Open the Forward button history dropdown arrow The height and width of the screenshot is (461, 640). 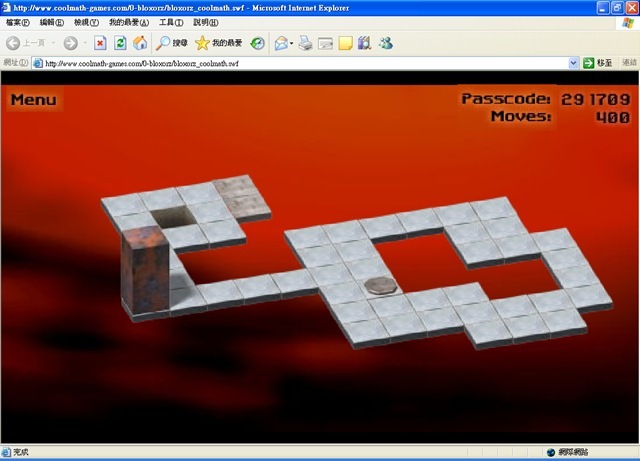[85, 43]
